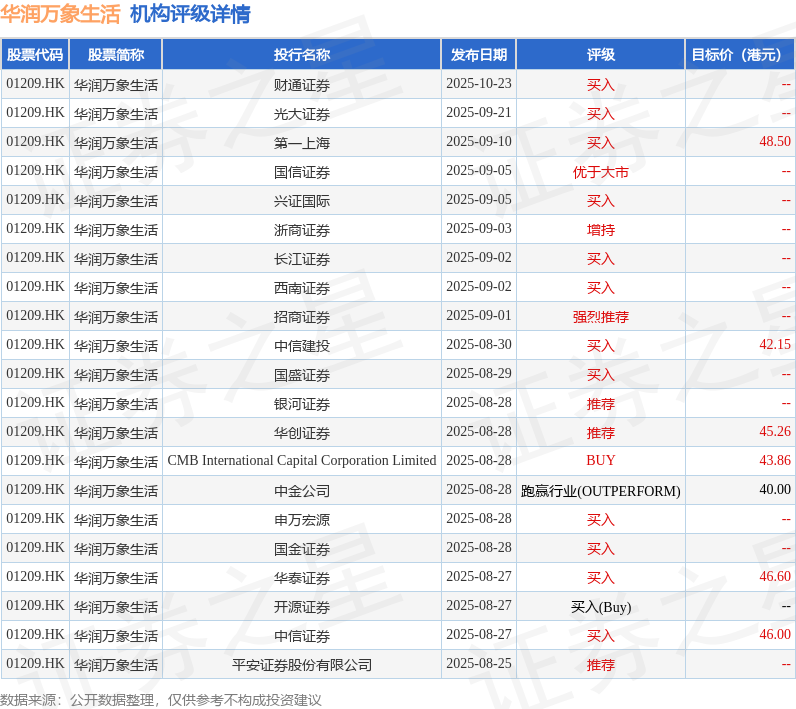
Task: Click the 招商证券 强烈推荐 rating
Action: [x=601, y=316]
